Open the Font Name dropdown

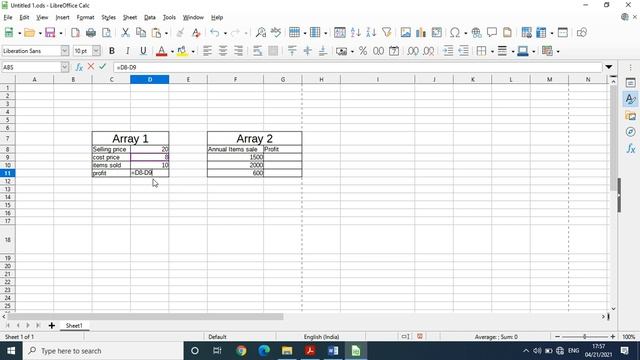pyautogui.click(x=64, y=51)
